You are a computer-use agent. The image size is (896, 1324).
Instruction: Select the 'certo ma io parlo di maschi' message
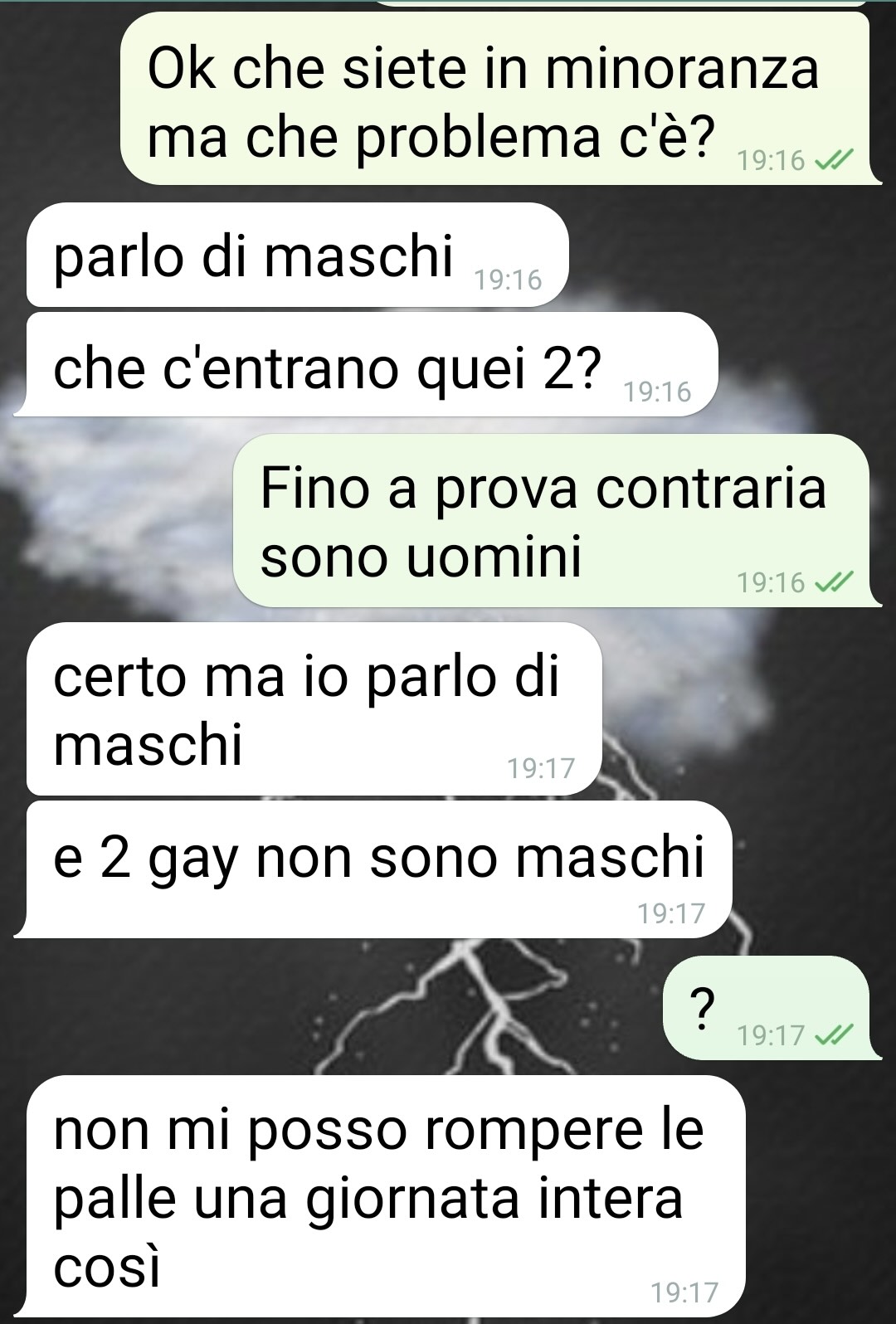tap(314, 709)
